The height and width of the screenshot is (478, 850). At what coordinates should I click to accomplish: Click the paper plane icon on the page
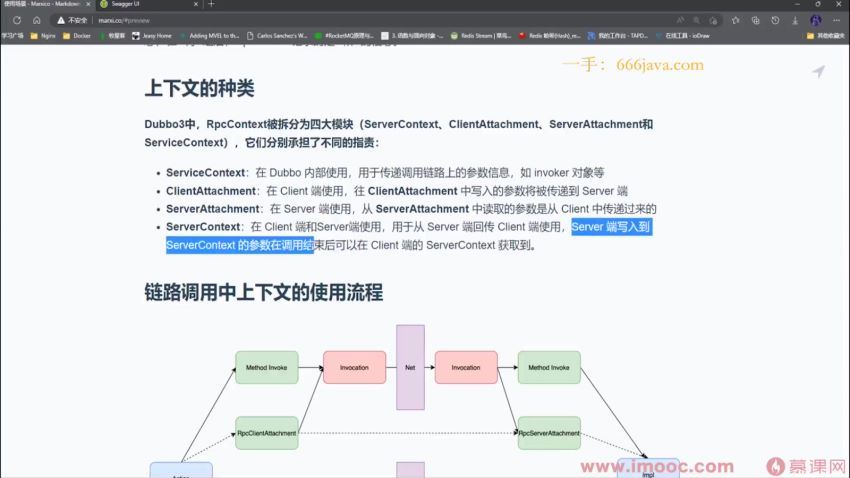coord(819,71)
